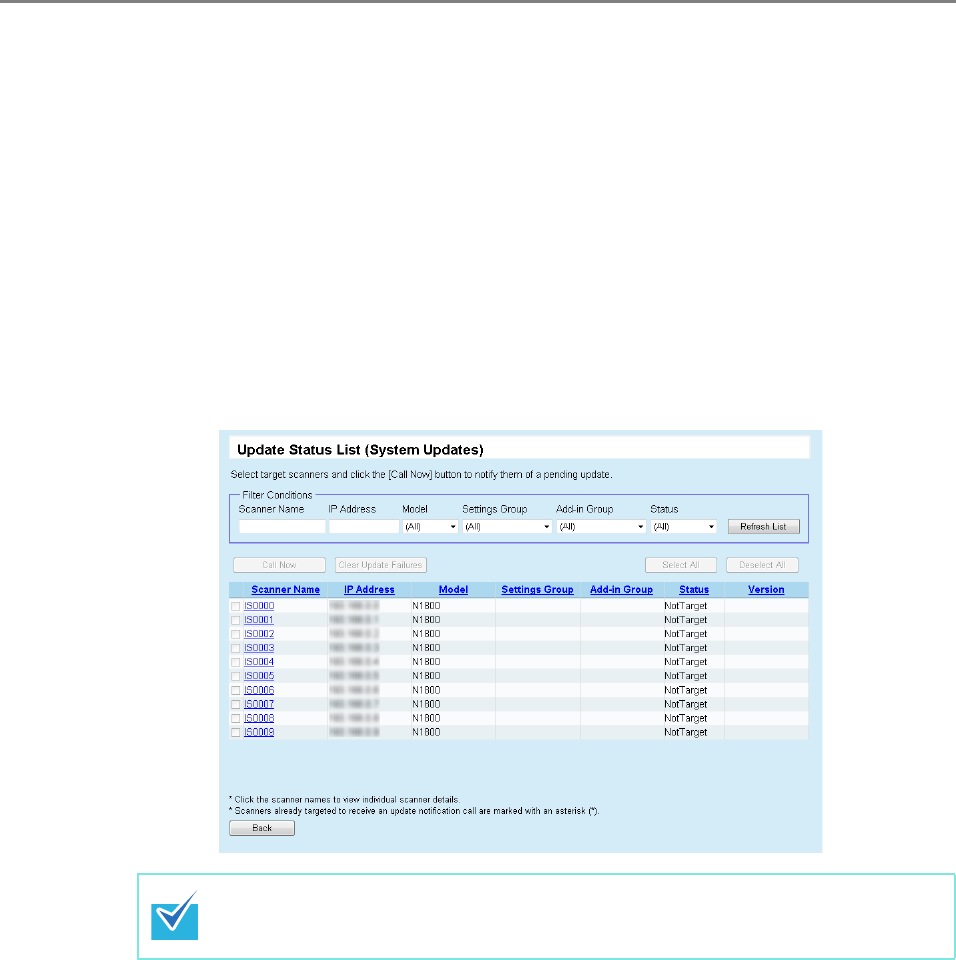Viewport: 956px width, 960px height.
Task: Check the box next to ISO009
Action: tap(236, 732)
